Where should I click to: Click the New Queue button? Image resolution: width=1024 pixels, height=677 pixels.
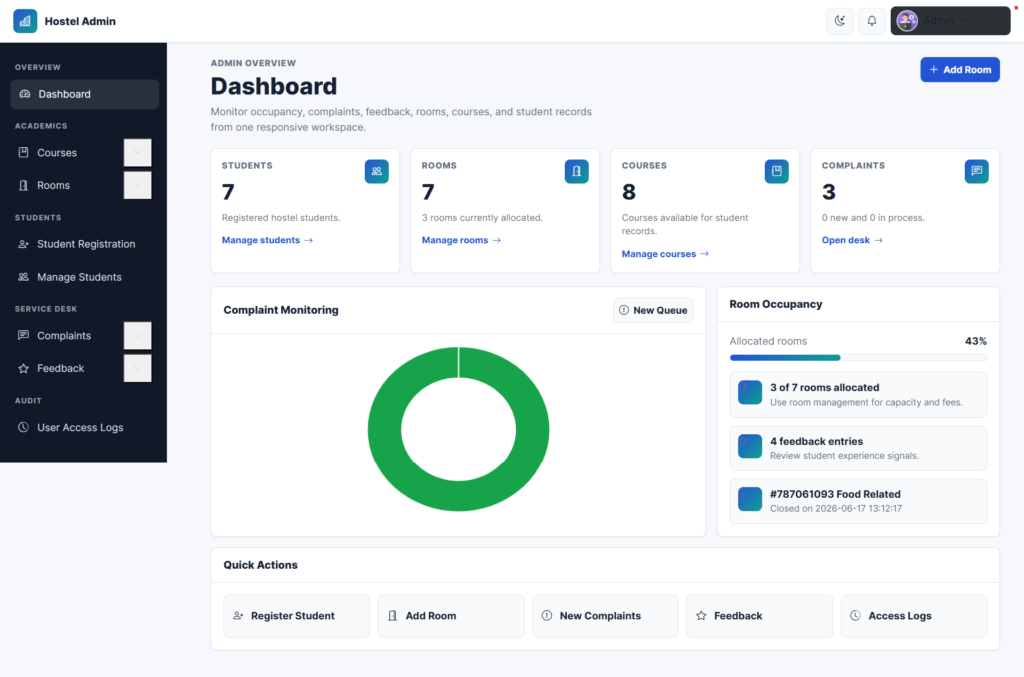[653, 310]
